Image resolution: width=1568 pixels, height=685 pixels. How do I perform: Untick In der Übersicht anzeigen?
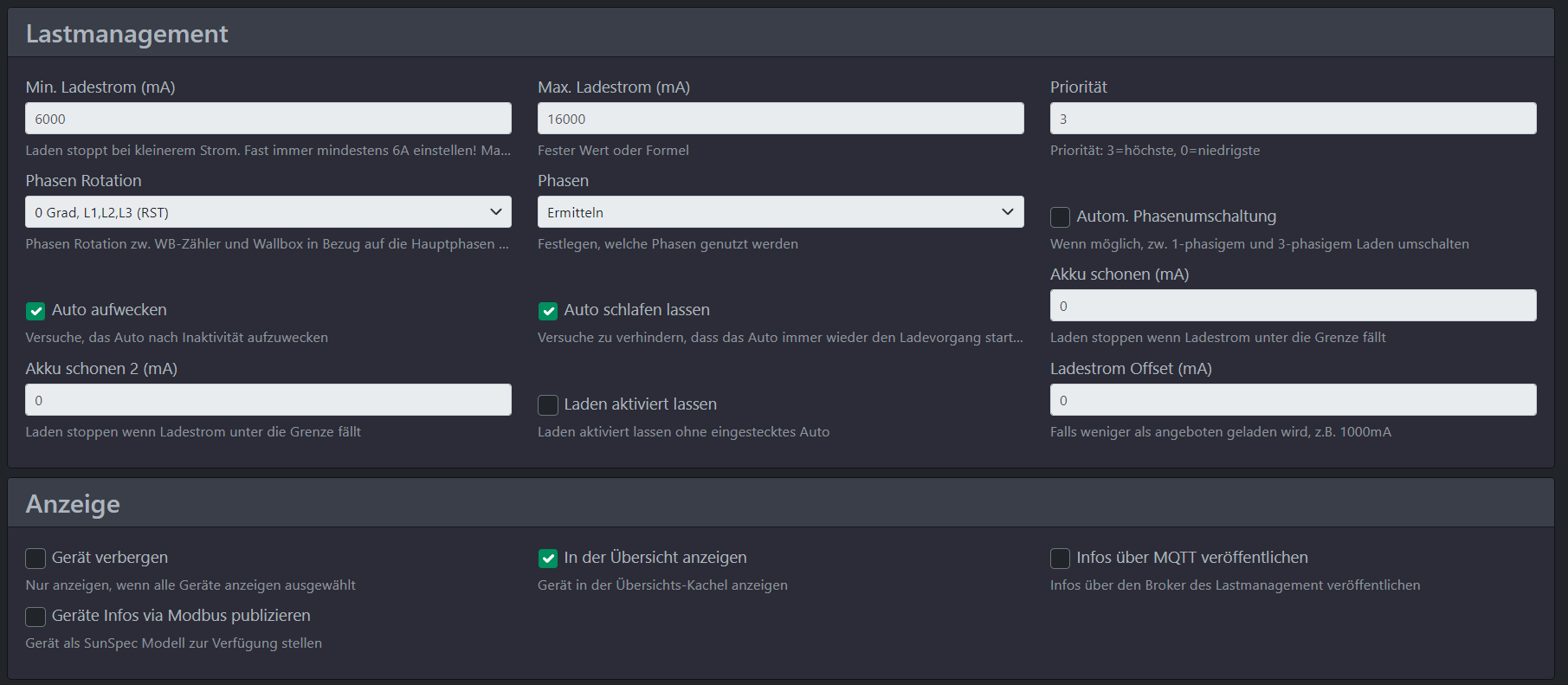(548, 559)
